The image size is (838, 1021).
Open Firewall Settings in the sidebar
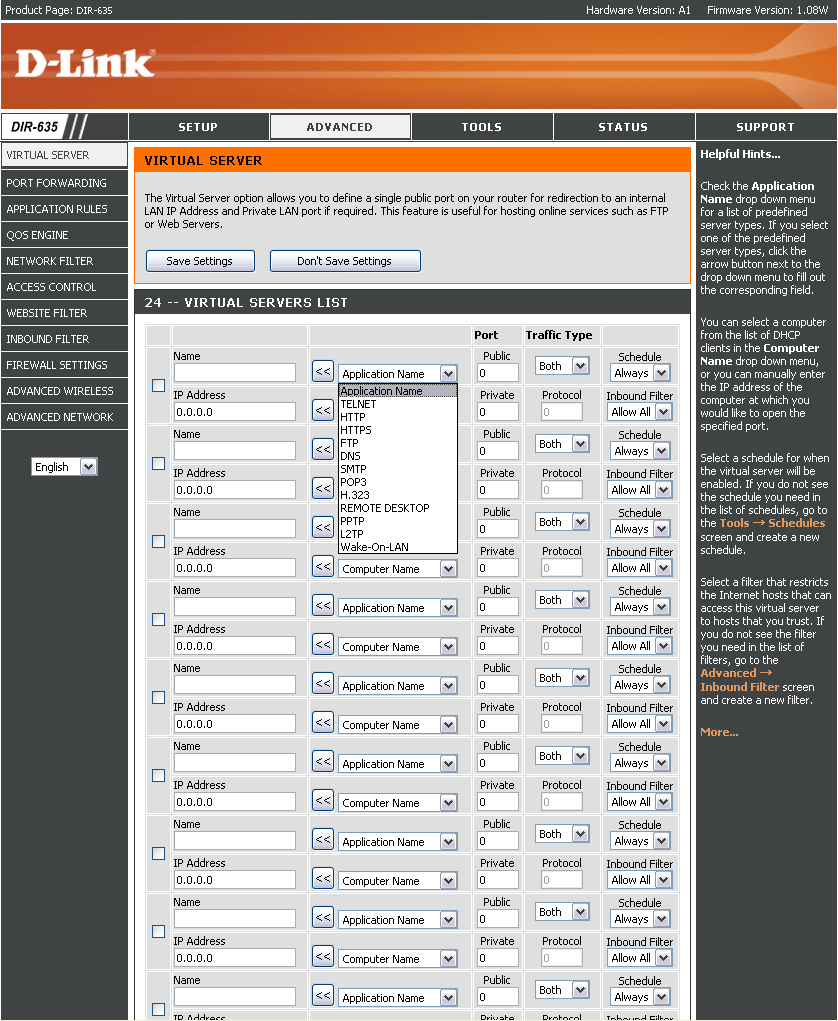[x=64, y=365]
